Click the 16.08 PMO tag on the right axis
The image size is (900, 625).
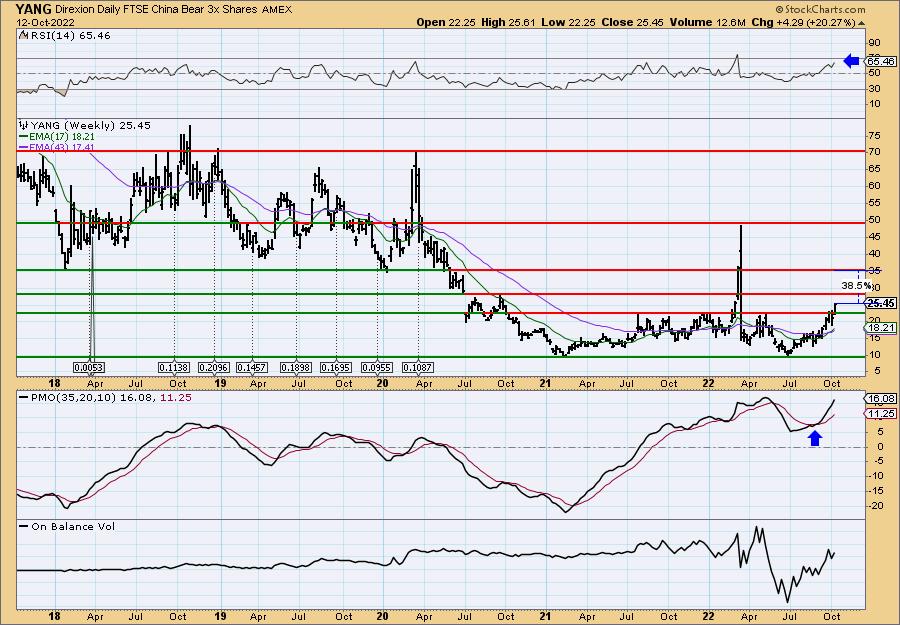pos(881,398)
